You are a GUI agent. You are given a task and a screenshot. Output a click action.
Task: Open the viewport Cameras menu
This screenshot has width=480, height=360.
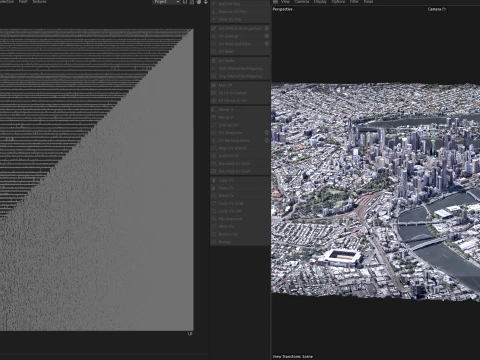tap(302, 2)
